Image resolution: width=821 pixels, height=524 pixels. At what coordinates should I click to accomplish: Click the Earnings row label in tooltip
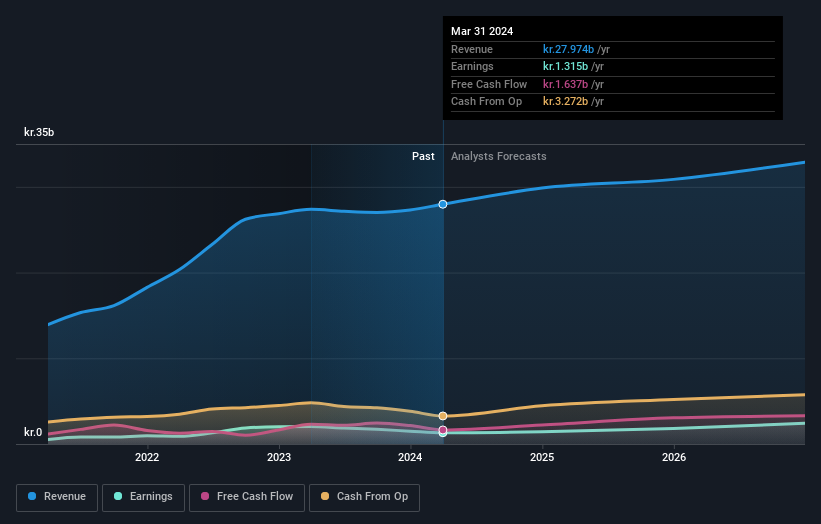click(472, 66)
